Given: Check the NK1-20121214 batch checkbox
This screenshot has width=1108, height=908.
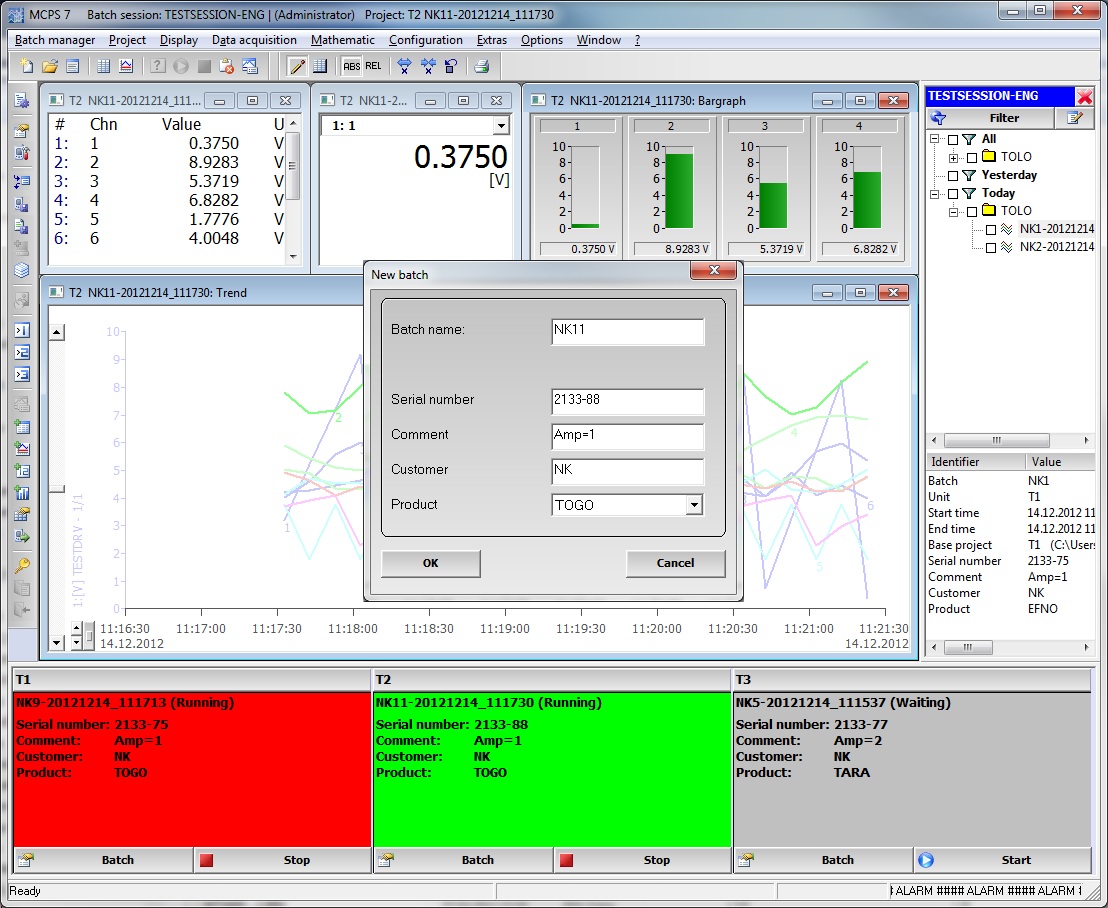Looking at the screenshot, I should tap(991, 230).
